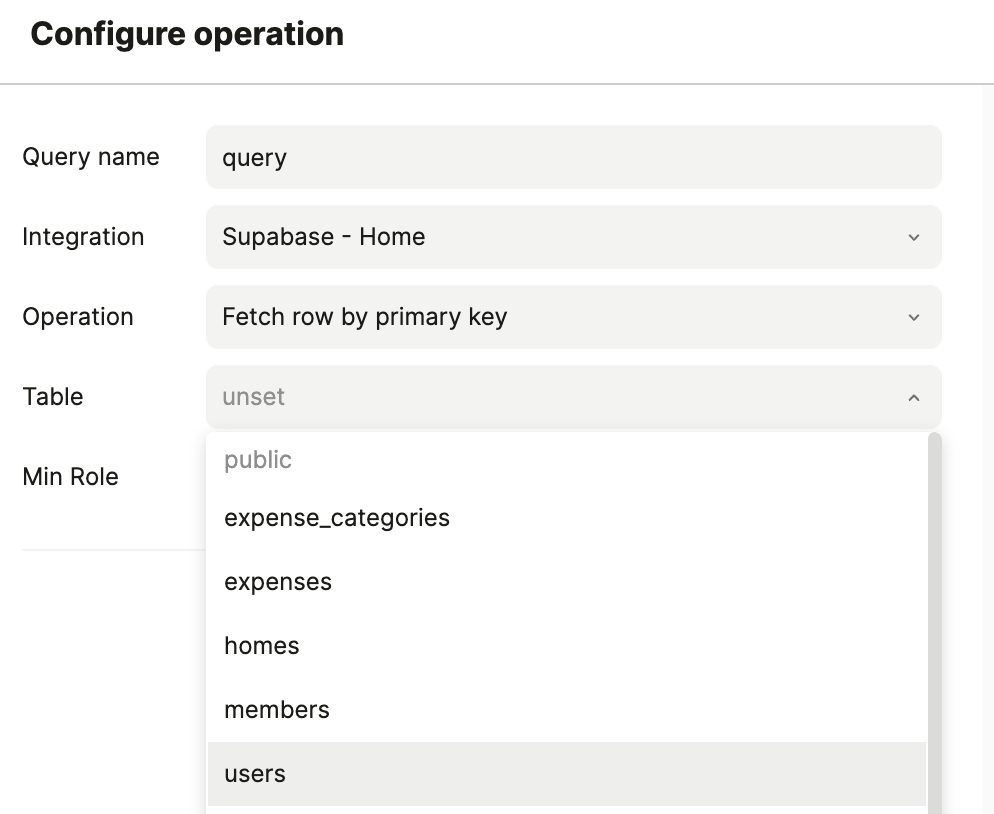Click the unset Table dropdown field
This screenshot has height=814, width=994.
click(x=560, y=397)
